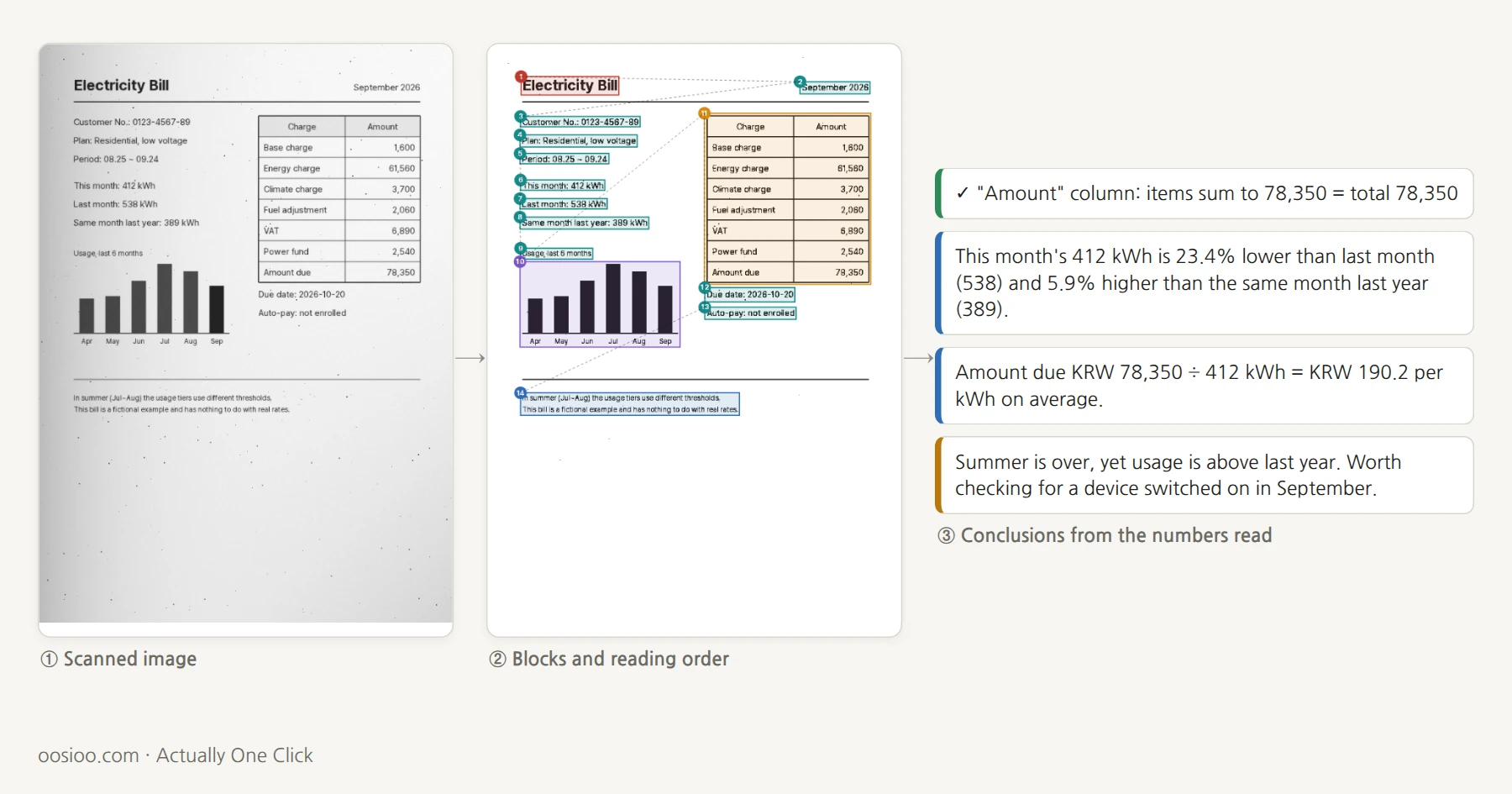Click "Due date: 2026-10-20" block in reading-order panel
Viewport: 1512px width, 794px height.
point(750,295)
